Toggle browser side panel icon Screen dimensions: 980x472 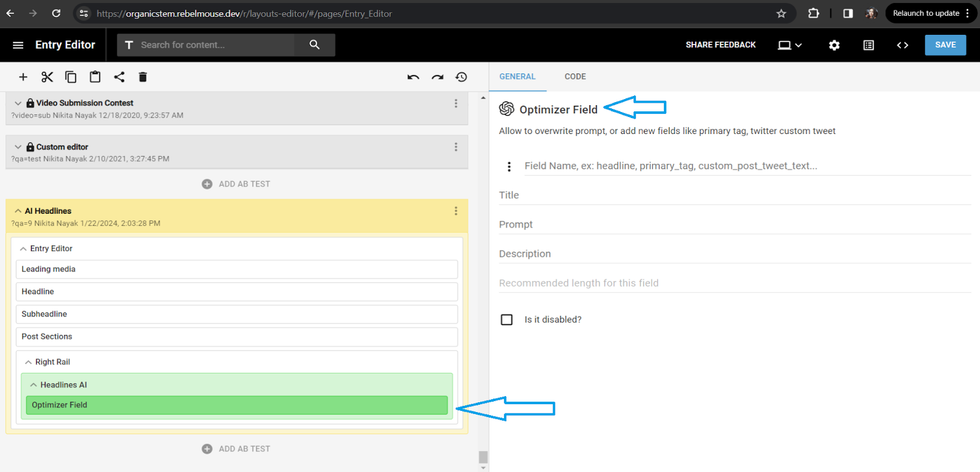tap(848, 13)
